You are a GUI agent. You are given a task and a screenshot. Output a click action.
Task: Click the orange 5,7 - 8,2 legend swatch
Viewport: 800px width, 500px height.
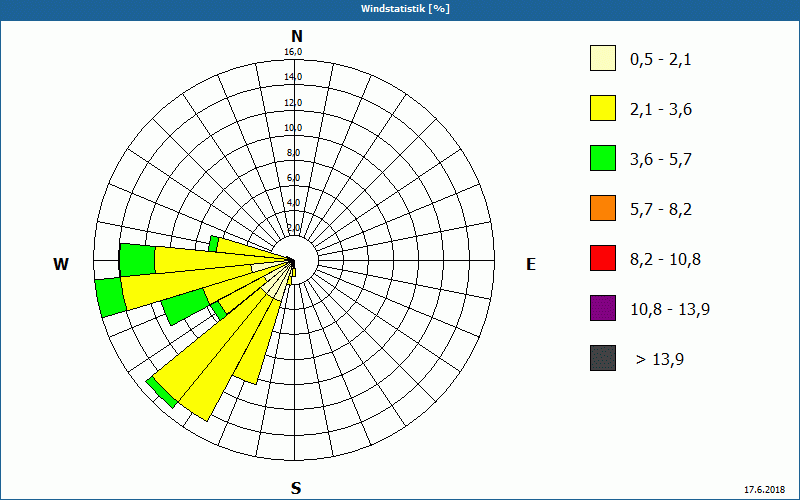tap(603, 208)
